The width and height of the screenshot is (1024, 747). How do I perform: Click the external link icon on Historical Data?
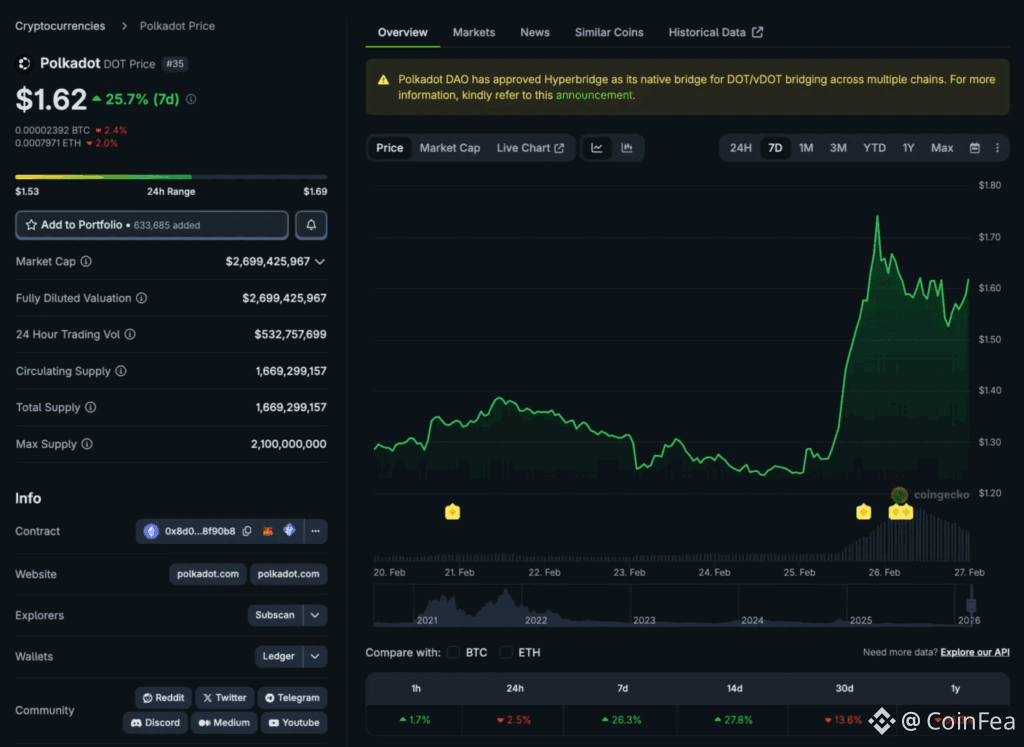click(758, 32)
